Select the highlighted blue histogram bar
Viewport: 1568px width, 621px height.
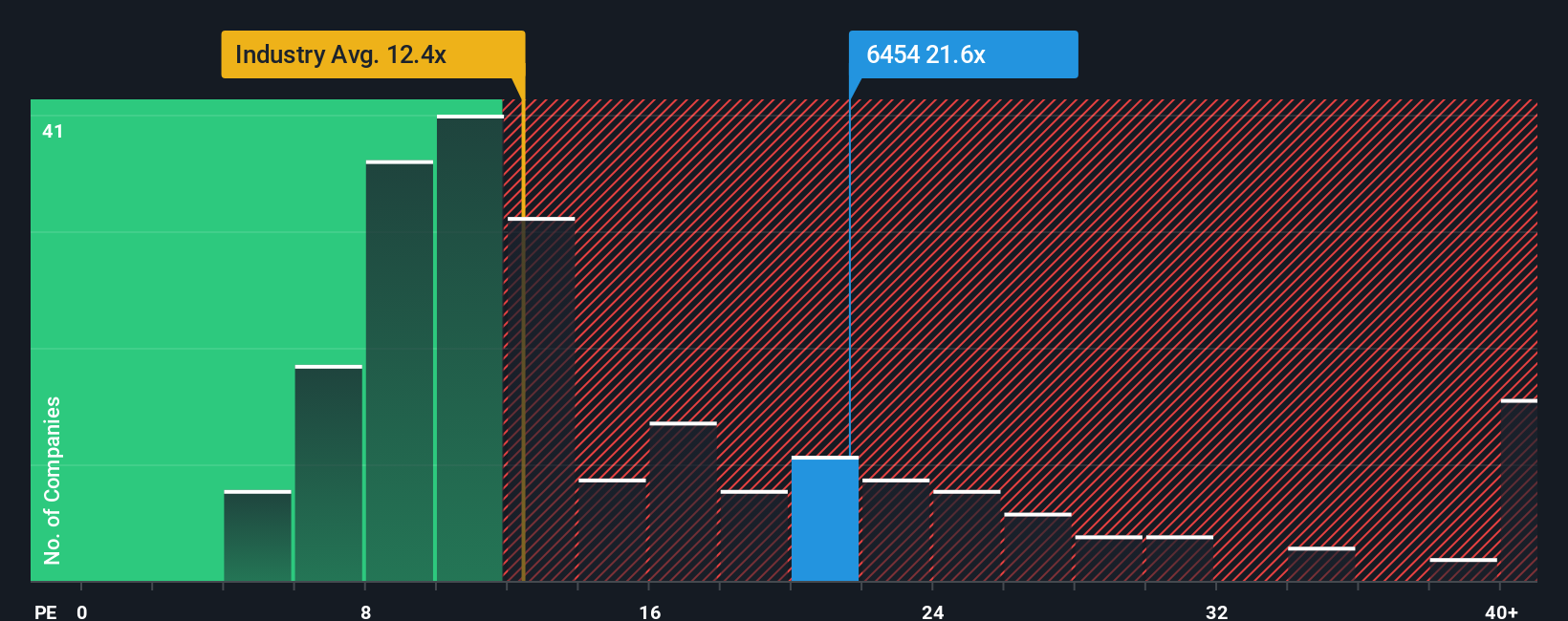pyautogui.click(x=825, y=519)
